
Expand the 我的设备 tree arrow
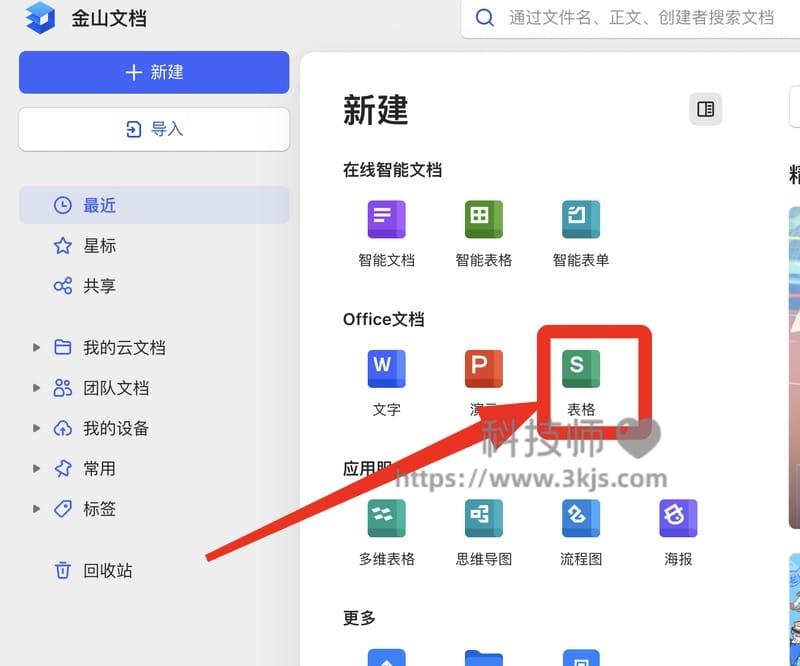36,428
